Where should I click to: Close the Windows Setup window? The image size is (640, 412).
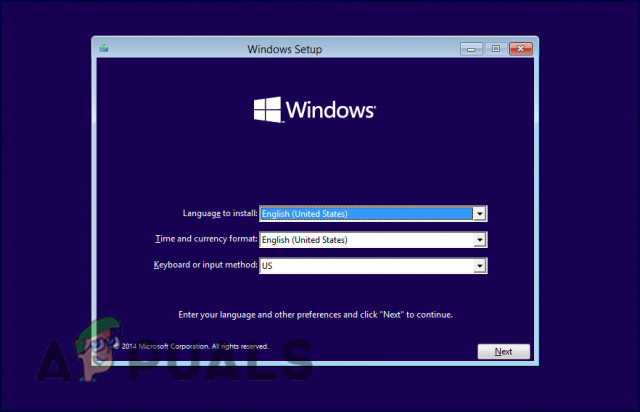[x=520, y=49]
